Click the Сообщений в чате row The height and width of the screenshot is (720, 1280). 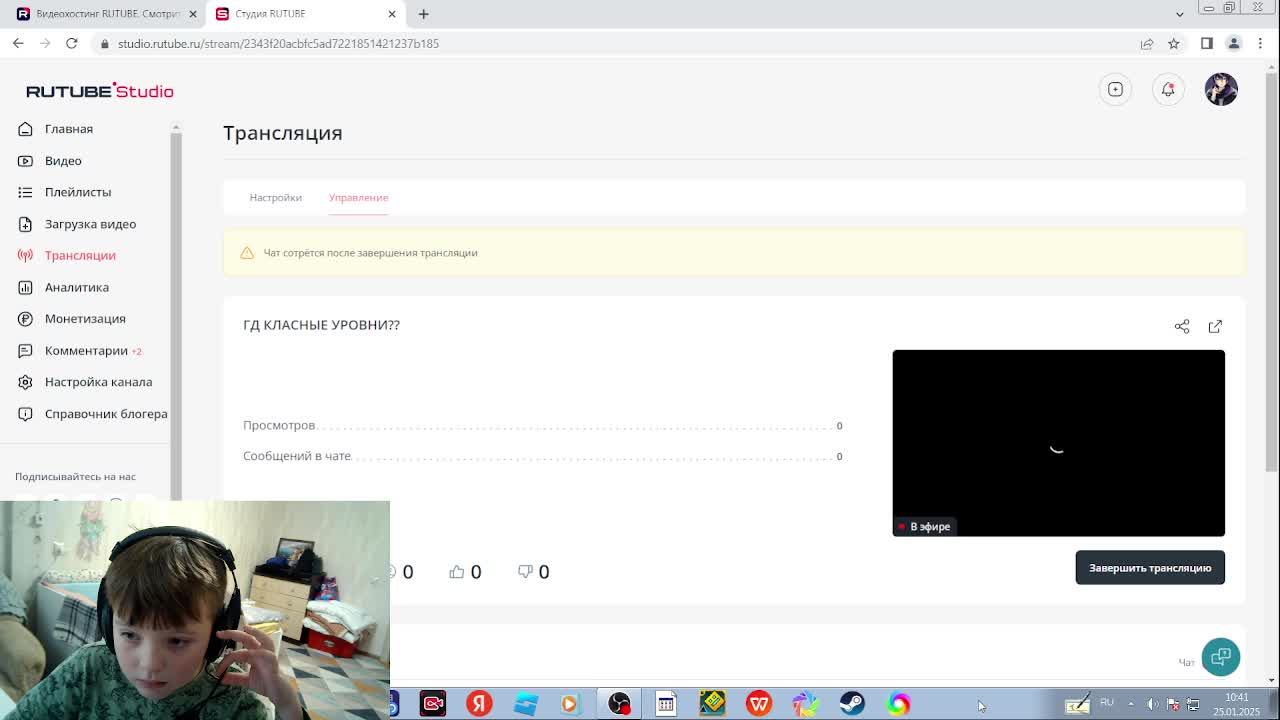(x=543, y=456)
